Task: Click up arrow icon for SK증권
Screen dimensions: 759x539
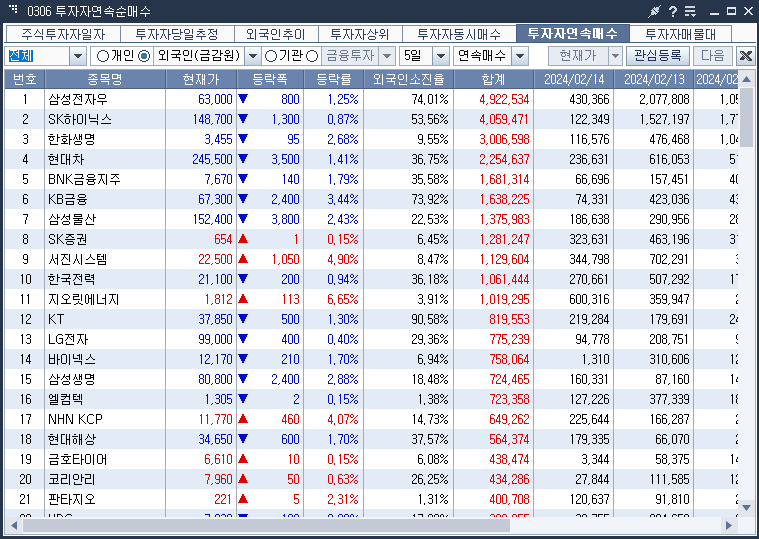Action: point(243,239)
